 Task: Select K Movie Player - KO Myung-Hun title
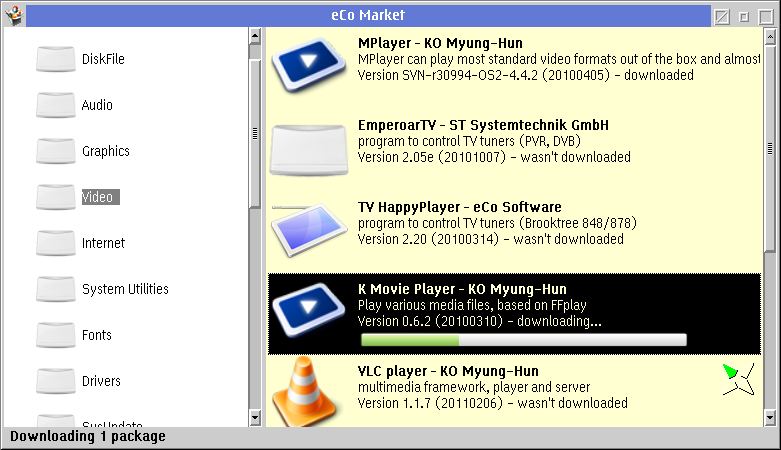pyautogui.click(x=462, y=289)
